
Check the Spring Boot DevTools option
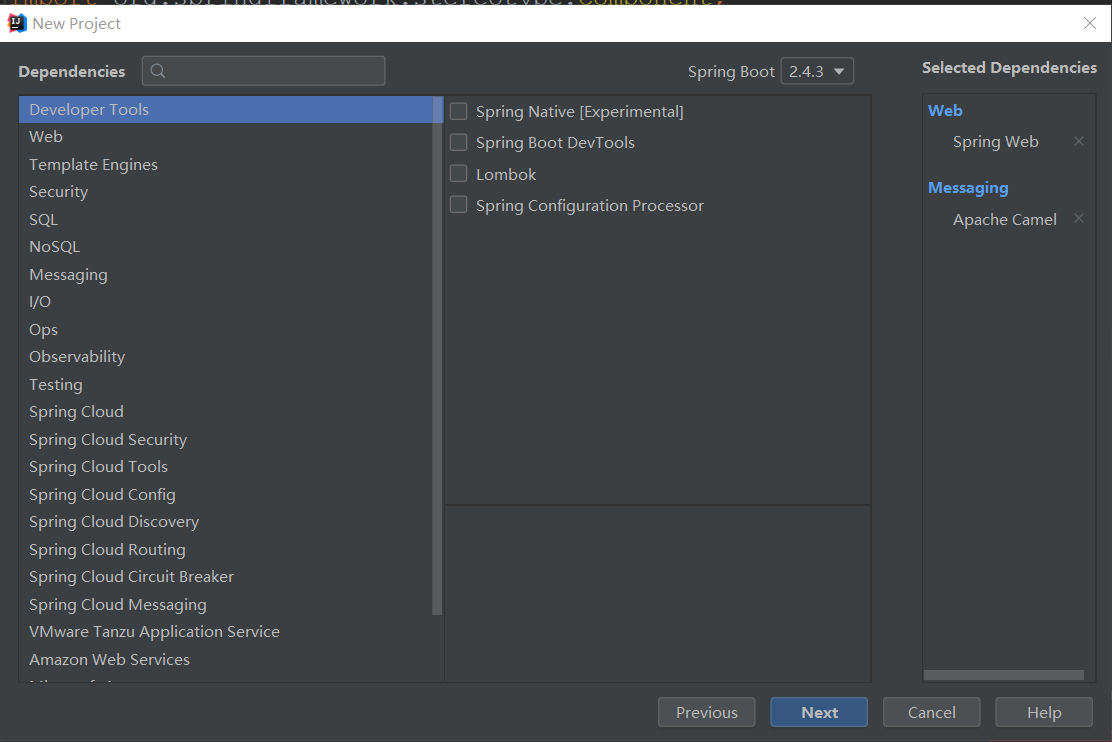(x=459, y=143)
